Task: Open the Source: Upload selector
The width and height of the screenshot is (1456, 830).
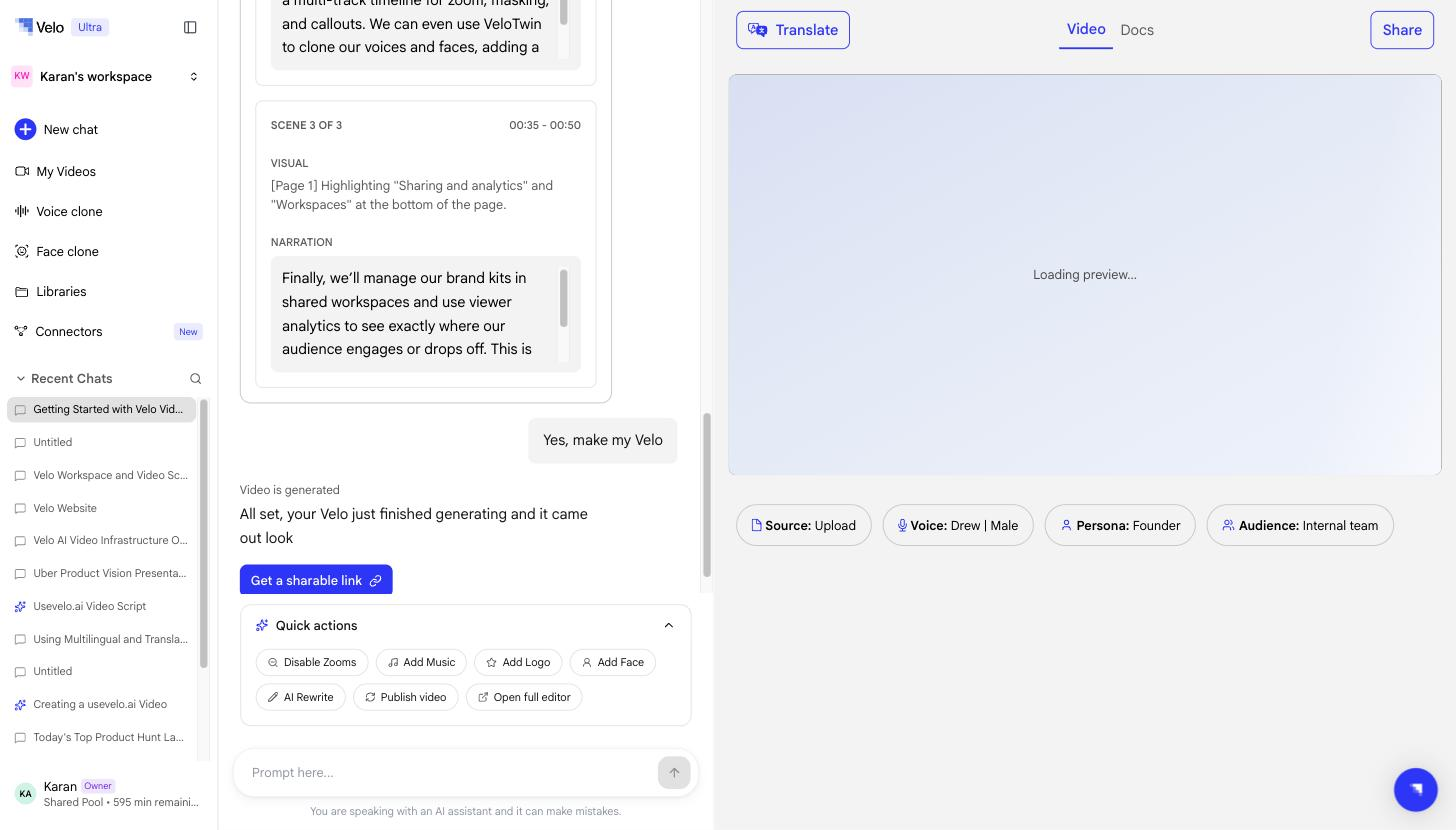Action: [804, 525]
